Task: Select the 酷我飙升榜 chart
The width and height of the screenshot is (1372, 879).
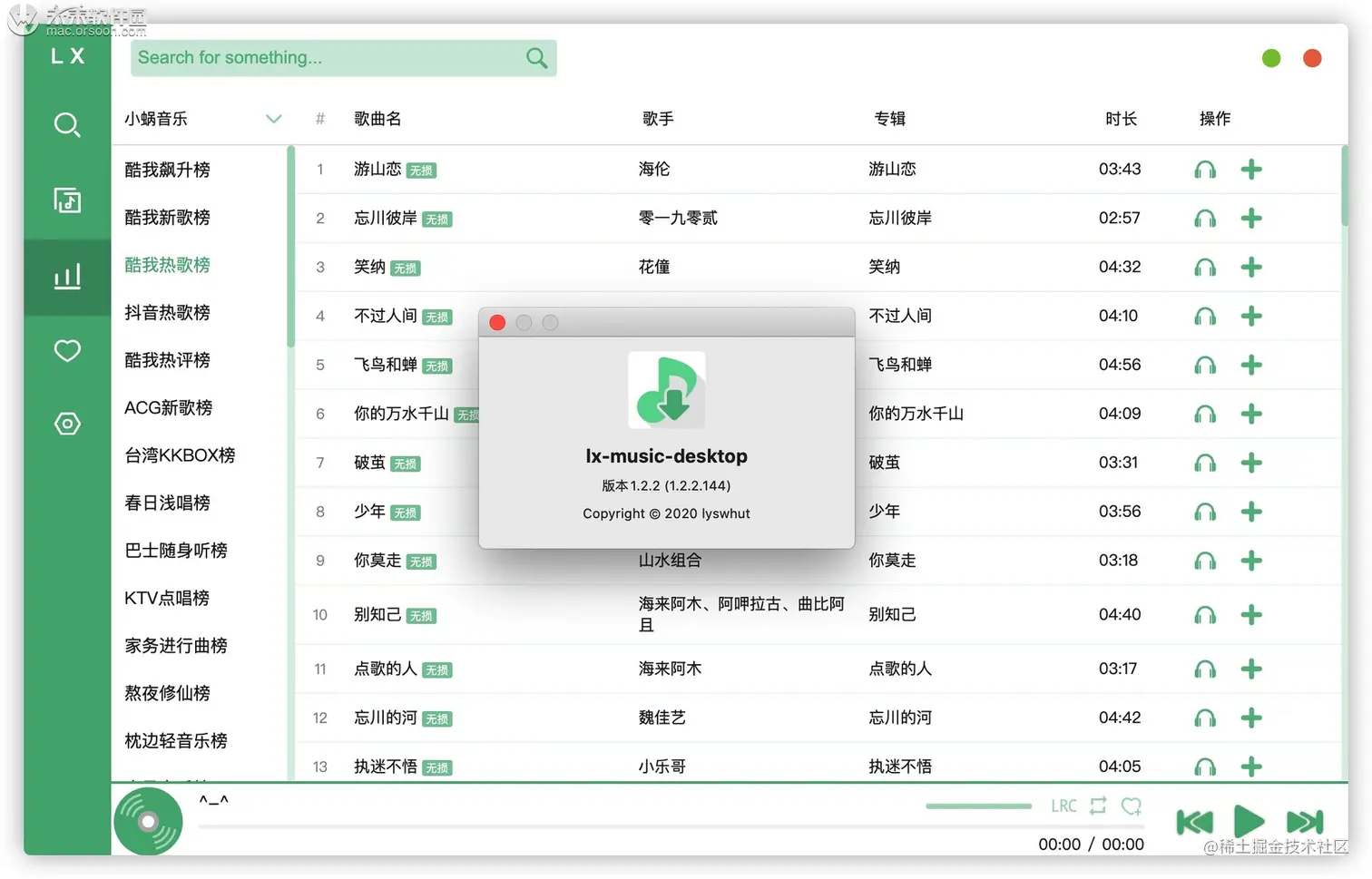Action: [167, 170]
